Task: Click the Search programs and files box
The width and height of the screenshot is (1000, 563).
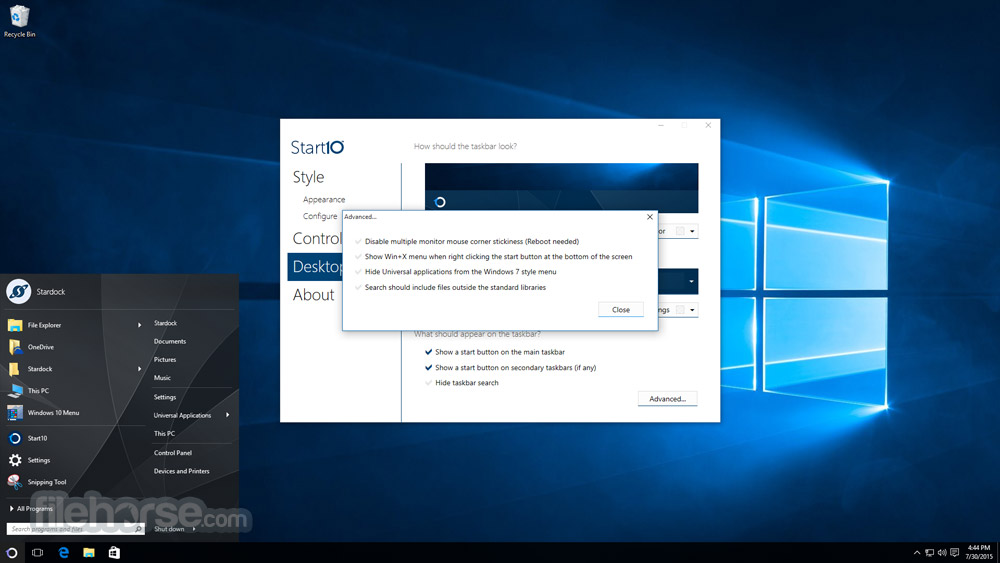Action: click(x=70, y=529)
